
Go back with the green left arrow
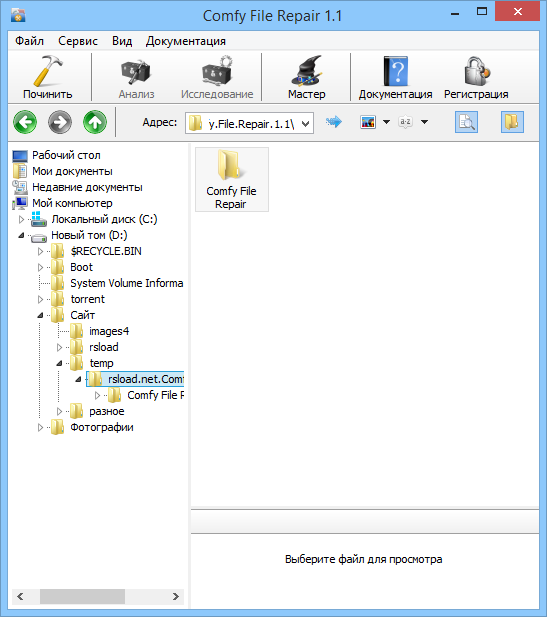click(x=25, y=122)
